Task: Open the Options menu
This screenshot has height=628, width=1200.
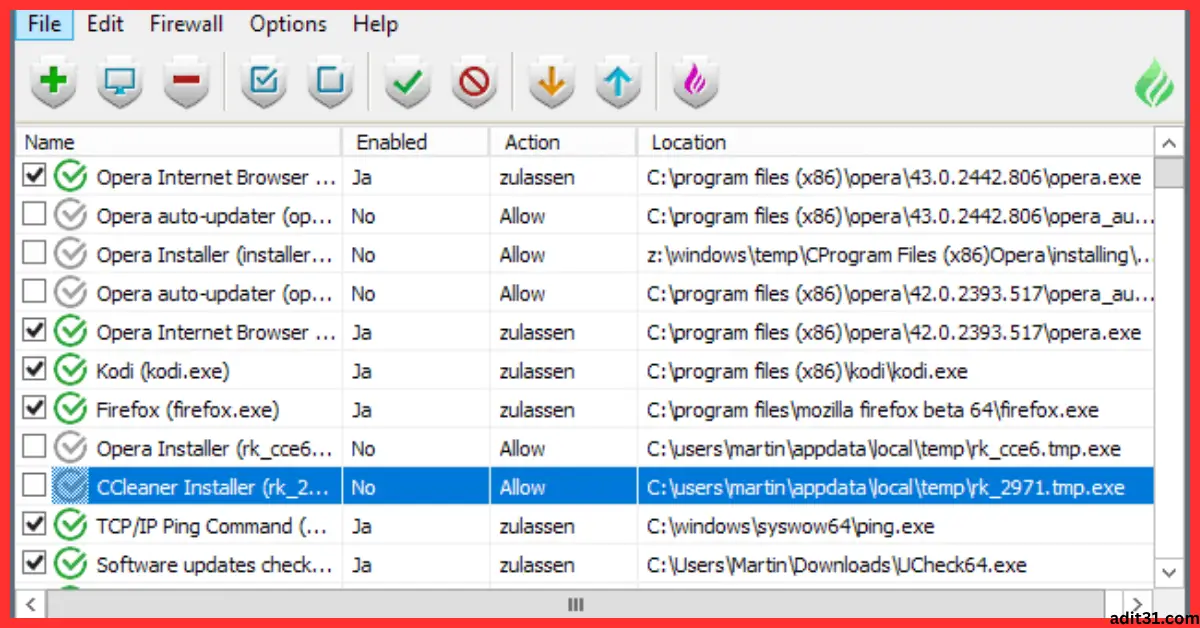Action: point(288,24)
